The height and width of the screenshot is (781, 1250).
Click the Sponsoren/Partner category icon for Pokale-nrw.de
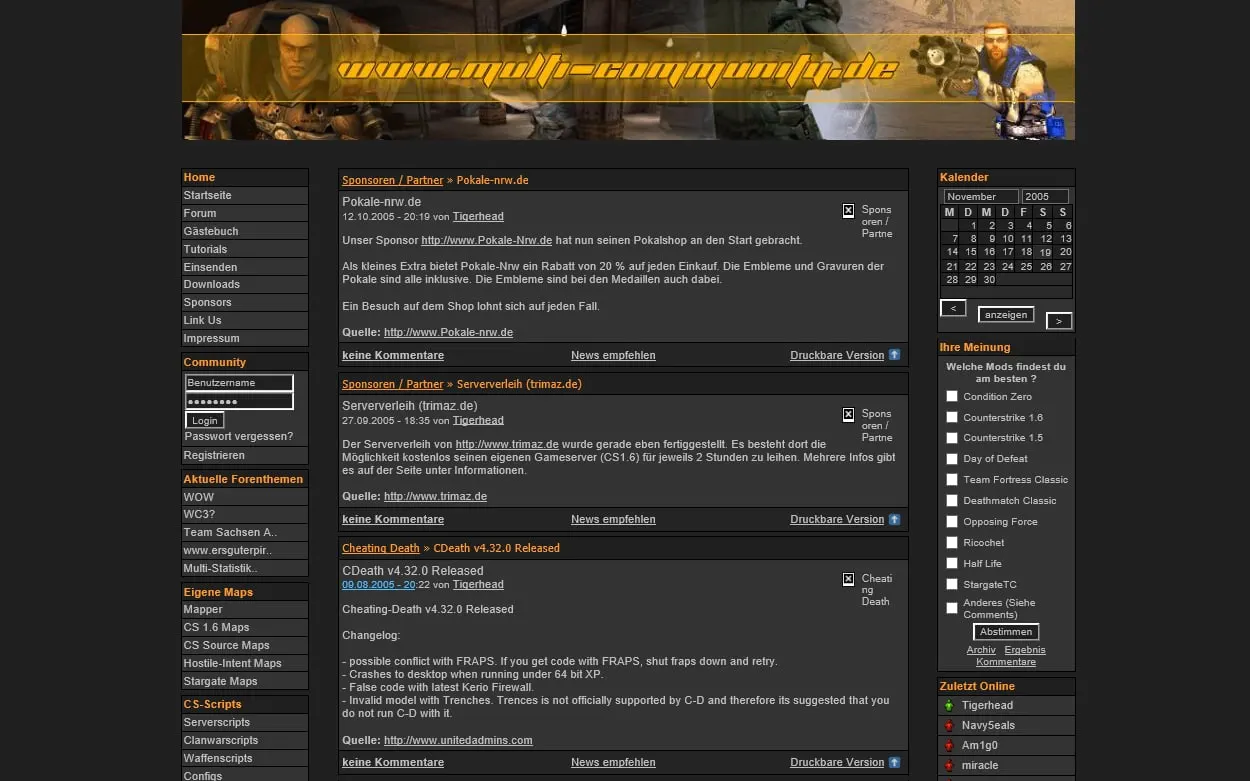[848, 211]
